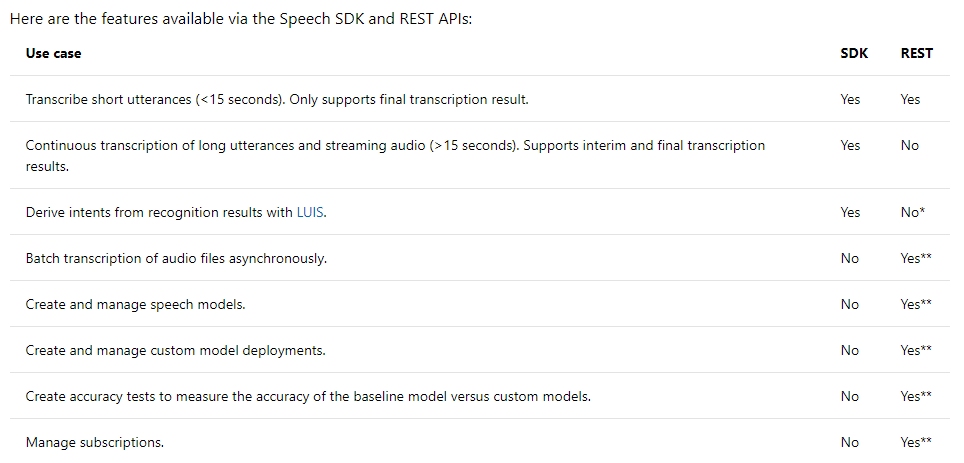
Task: Click the SDK "No" for accuracy tests
Action: tap(849, 396)
